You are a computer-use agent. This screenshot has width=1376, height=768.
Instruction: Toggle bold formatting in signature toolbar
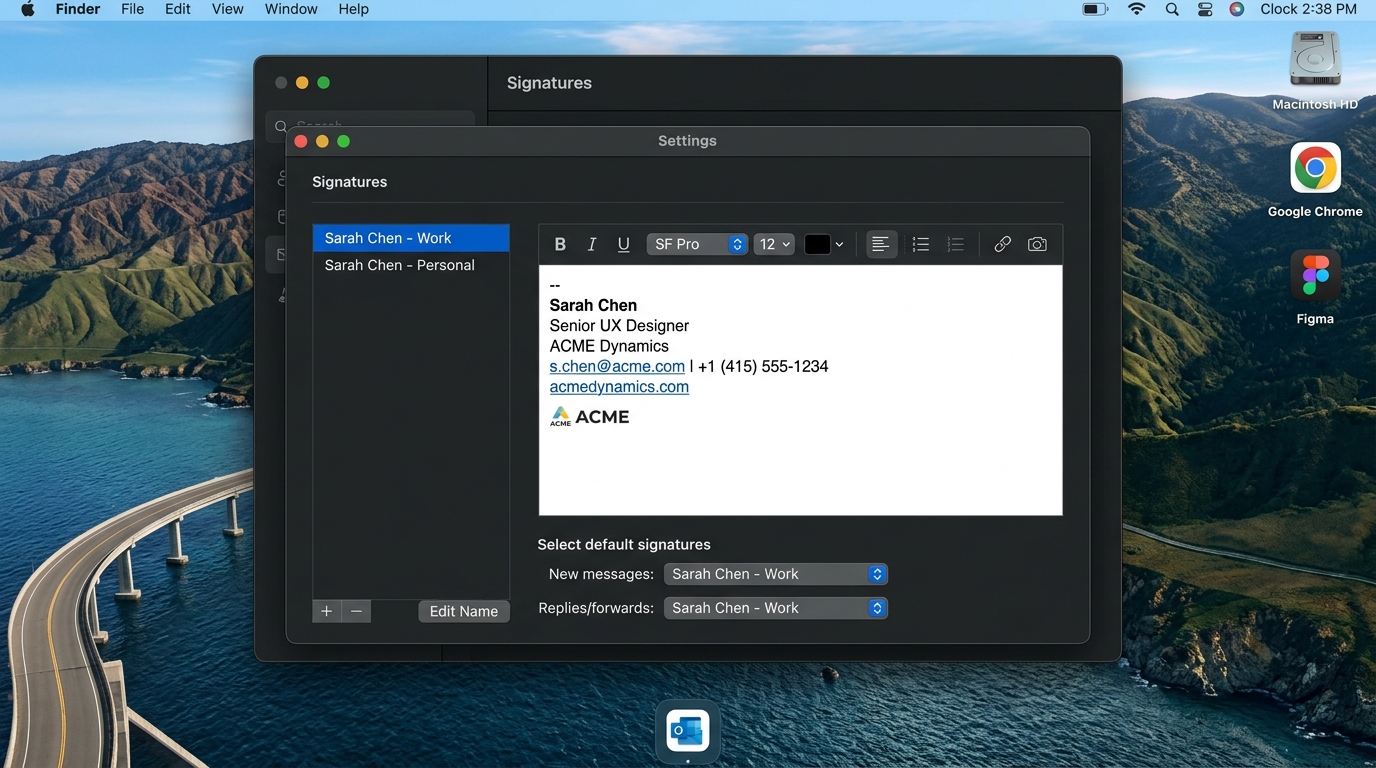point(560,244)
